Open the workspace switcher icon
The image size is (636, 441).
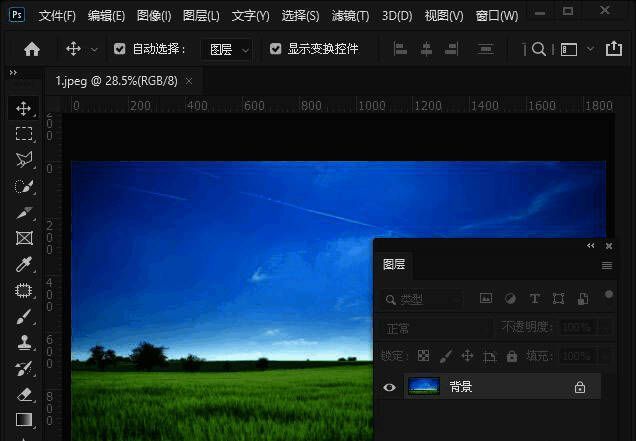coord(569,49)
